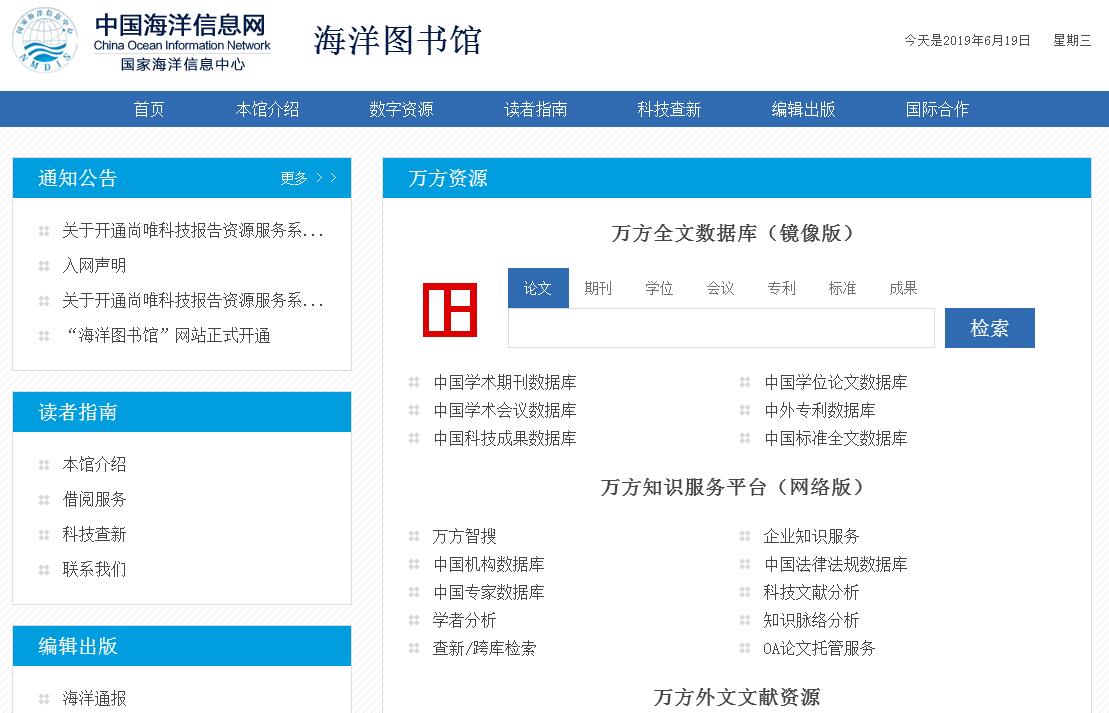Switch to the 成果 search tab

pyautogui.click(x=903, y=288)
